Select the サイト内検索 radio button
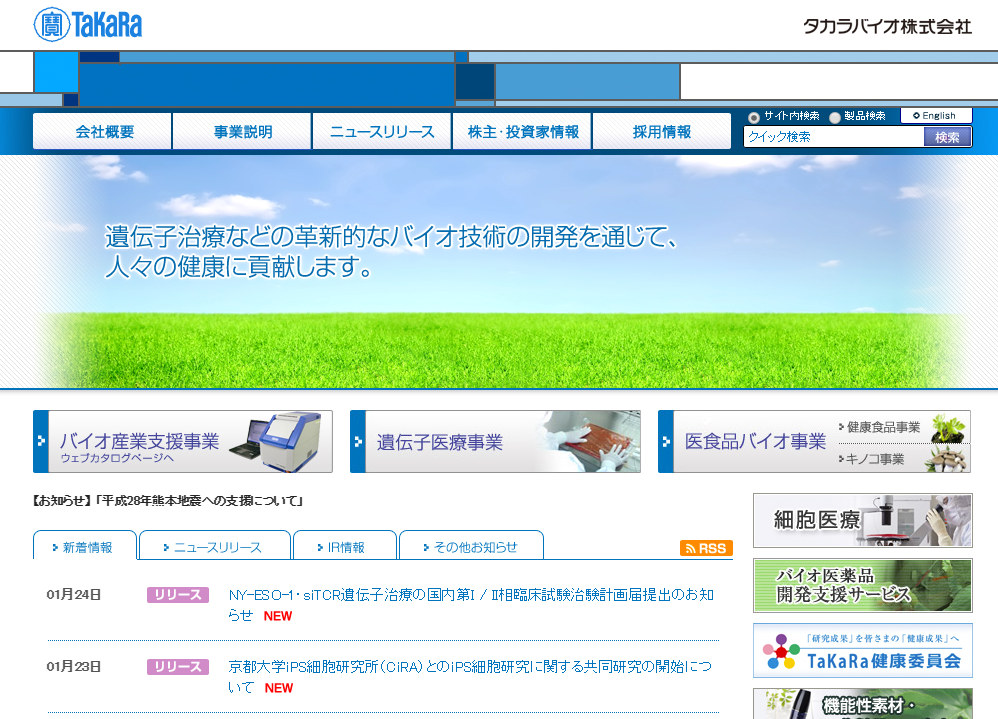The height and width of the screenshot is (719, 998). click(x=754, y=117)
